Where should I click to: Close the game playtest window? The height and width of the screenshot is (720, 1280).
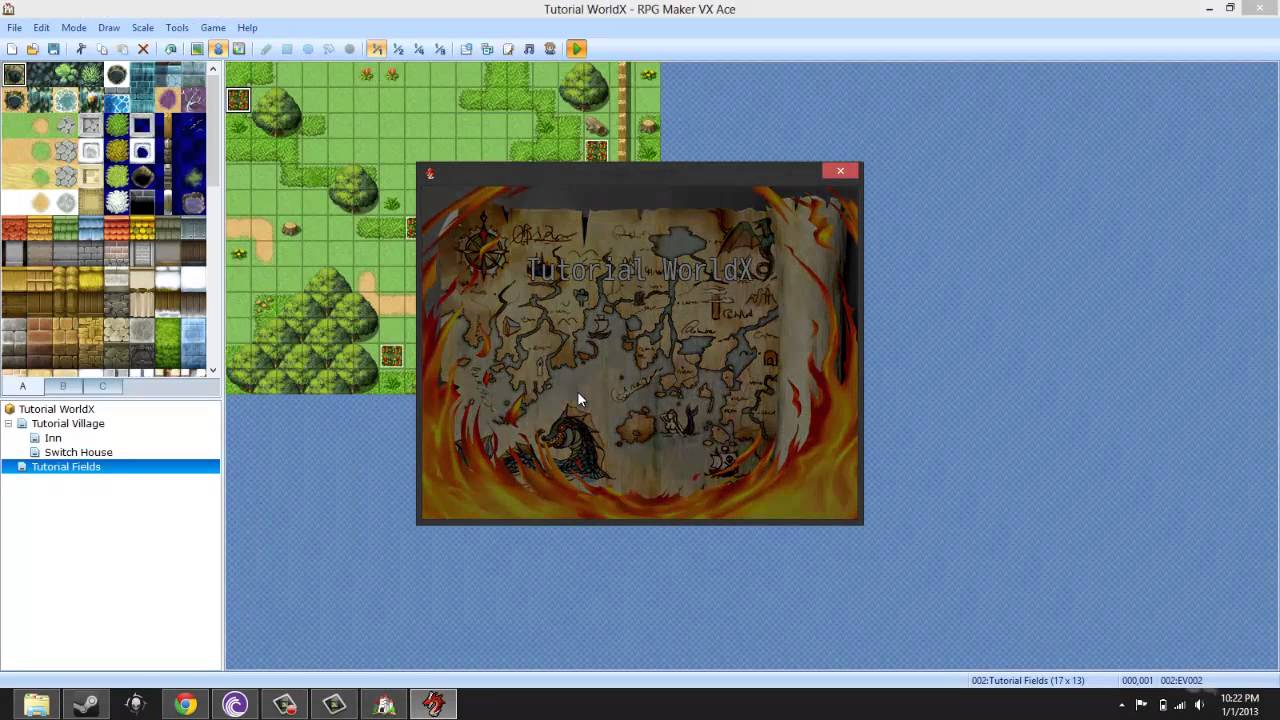(840, 171)
